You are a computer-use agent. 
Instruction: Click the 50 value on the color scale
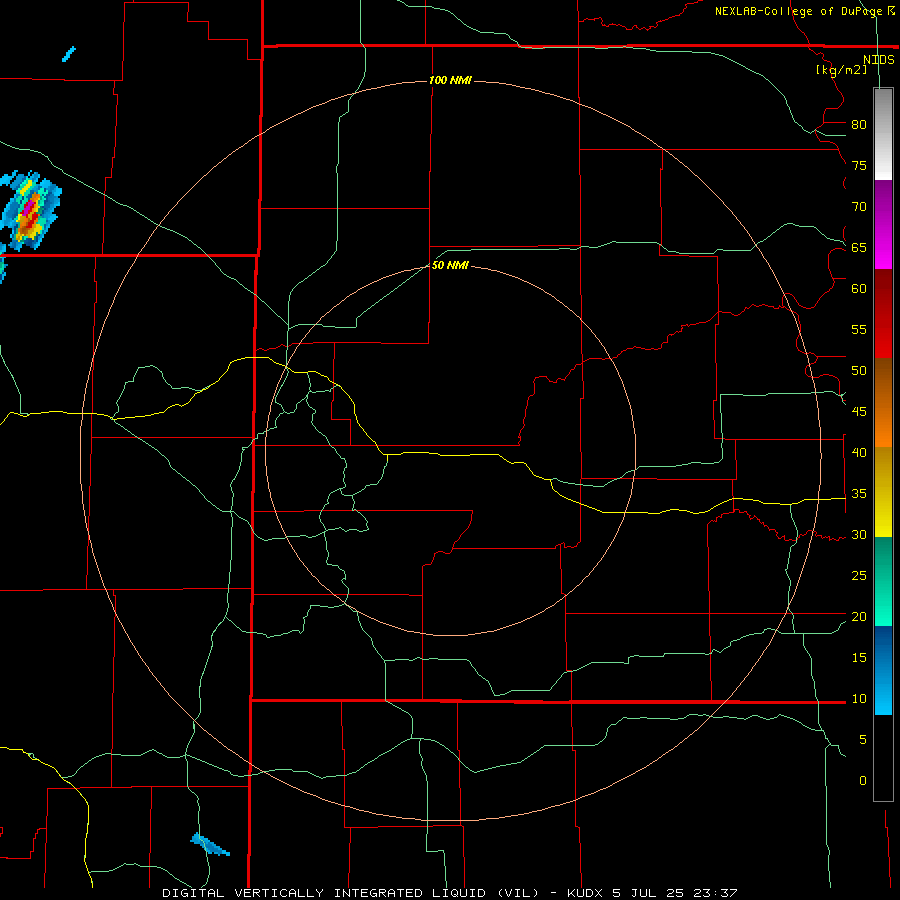pos(859,371)
